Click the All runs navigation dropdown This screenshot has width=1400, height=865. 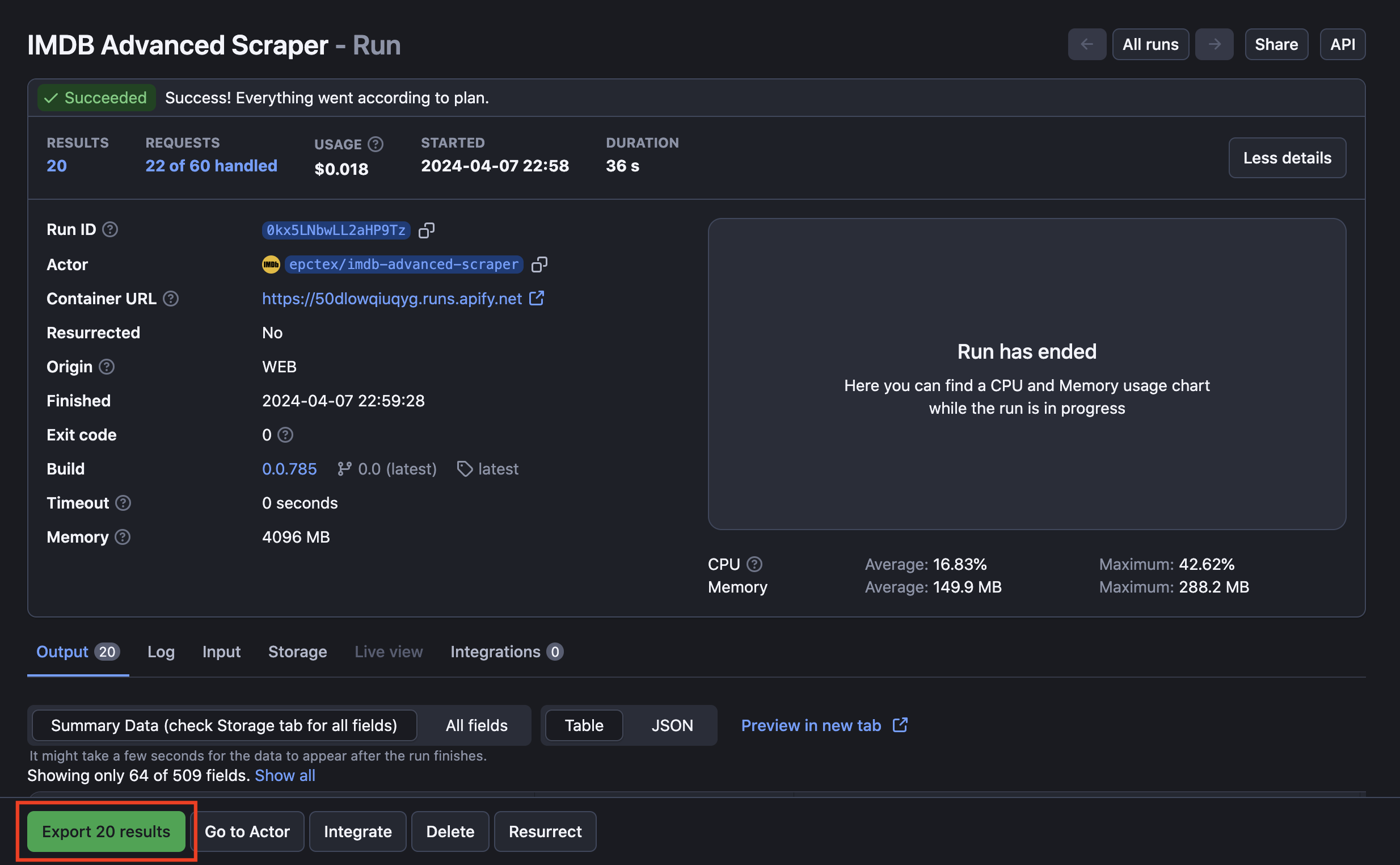pyautogui.click(x=1149, y=44)
